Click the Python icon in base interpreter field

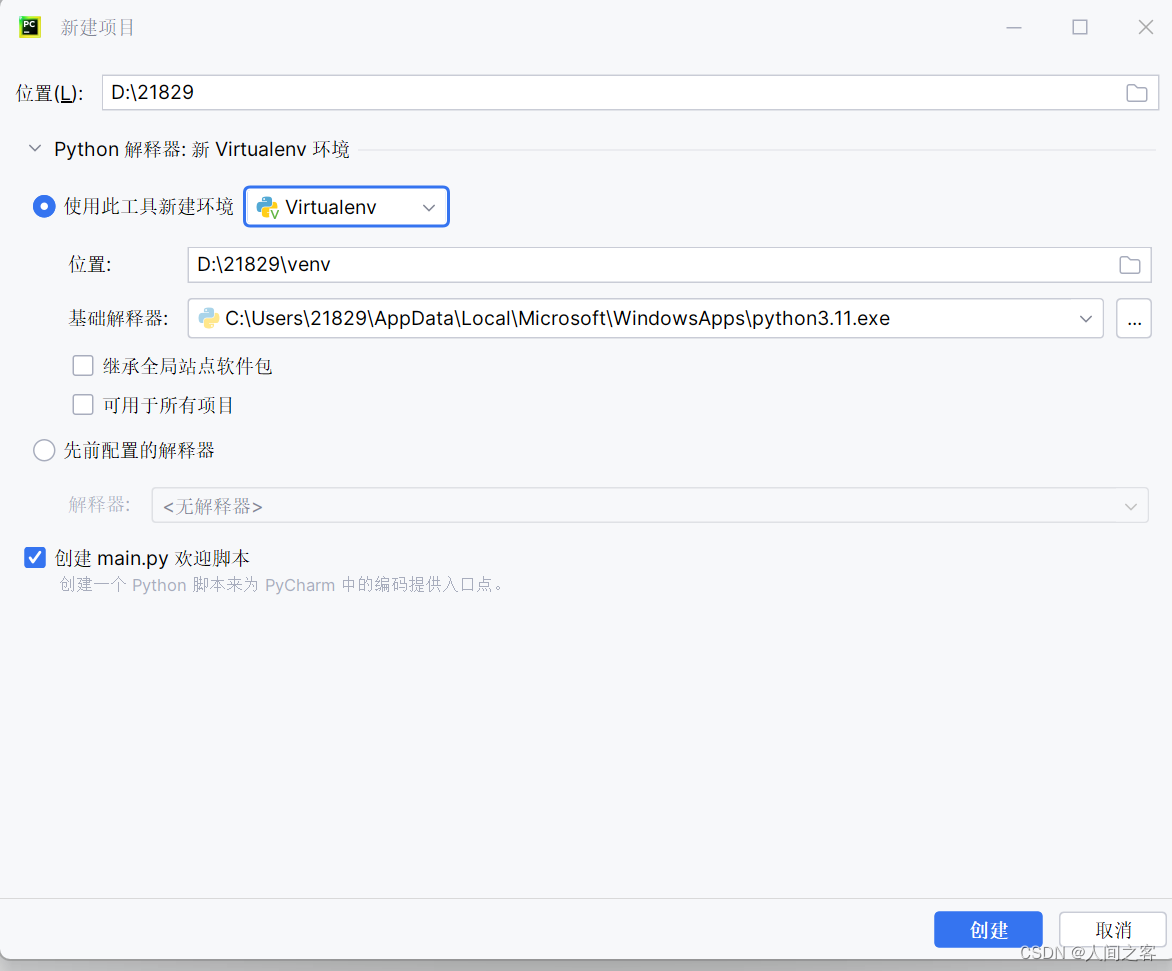click(209, 318)
